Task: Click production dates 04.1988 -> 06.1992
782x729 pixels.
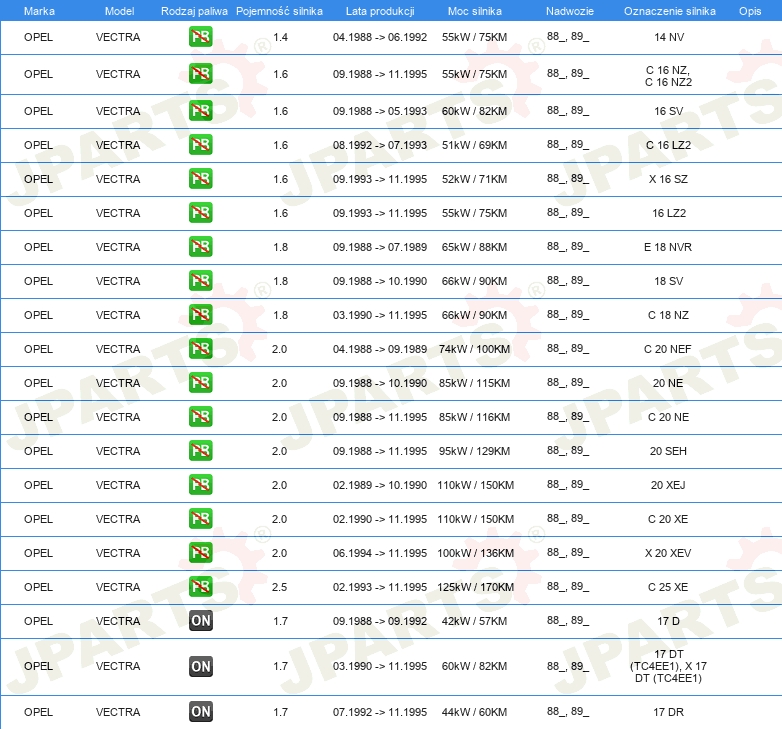Action: click(380, 37)
